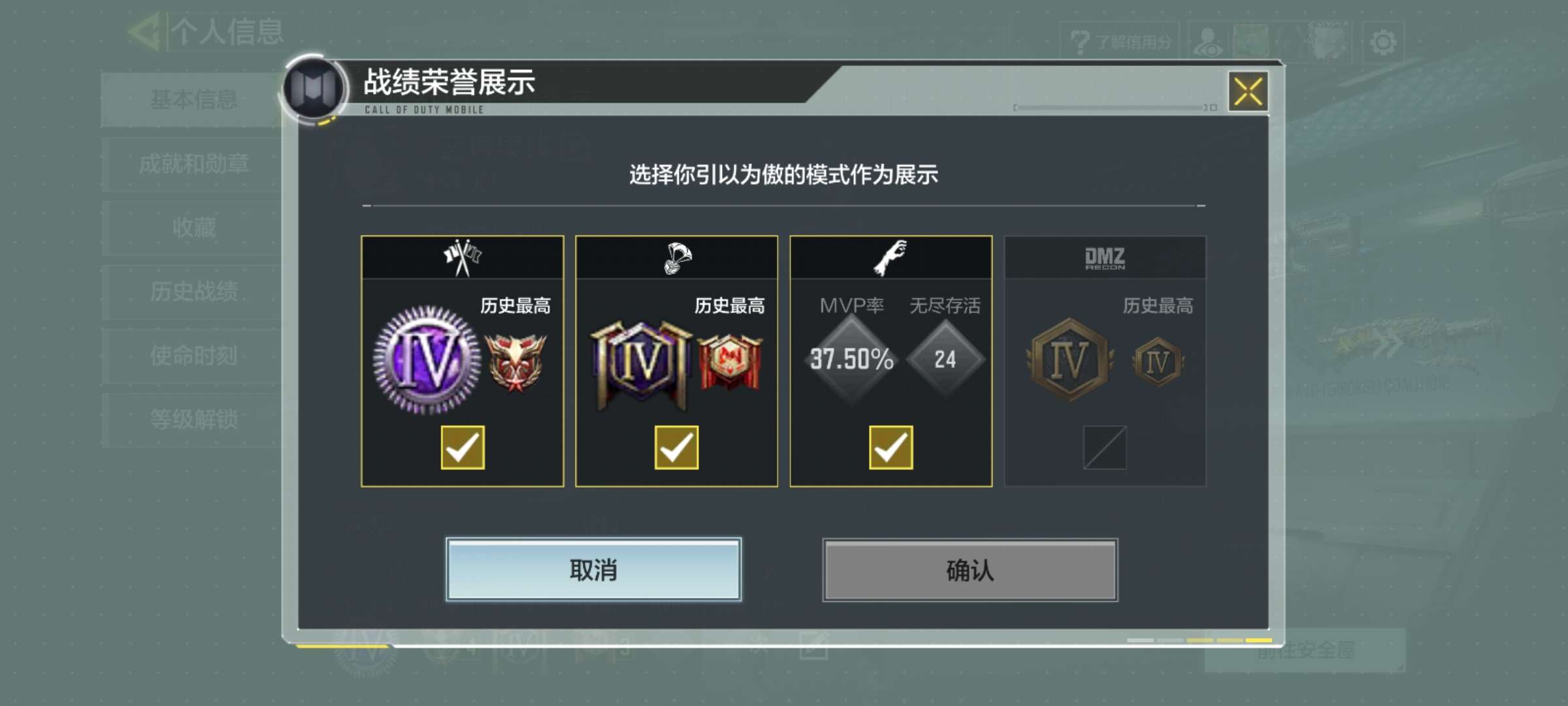Select the 无尽存活 24 diamond stat
The image size is (1568, 706).
945,359
